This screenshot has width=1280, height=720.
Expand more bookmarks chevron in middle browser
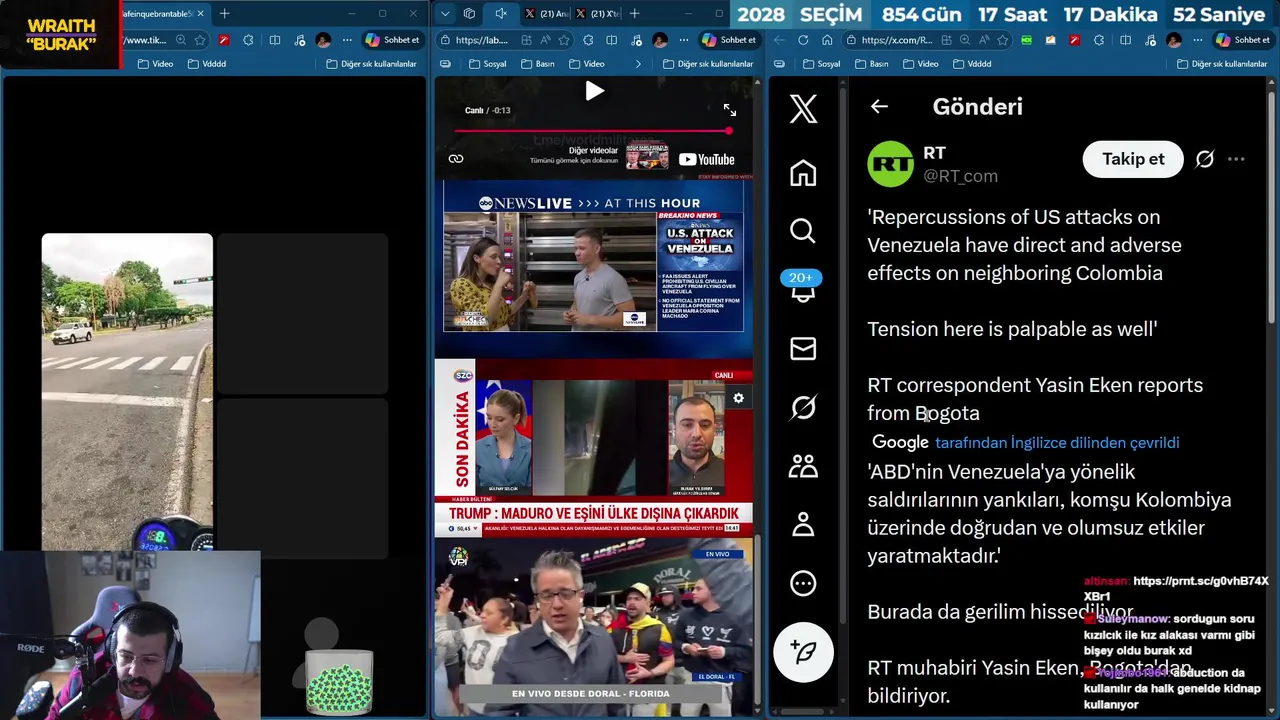coord(638,64)
